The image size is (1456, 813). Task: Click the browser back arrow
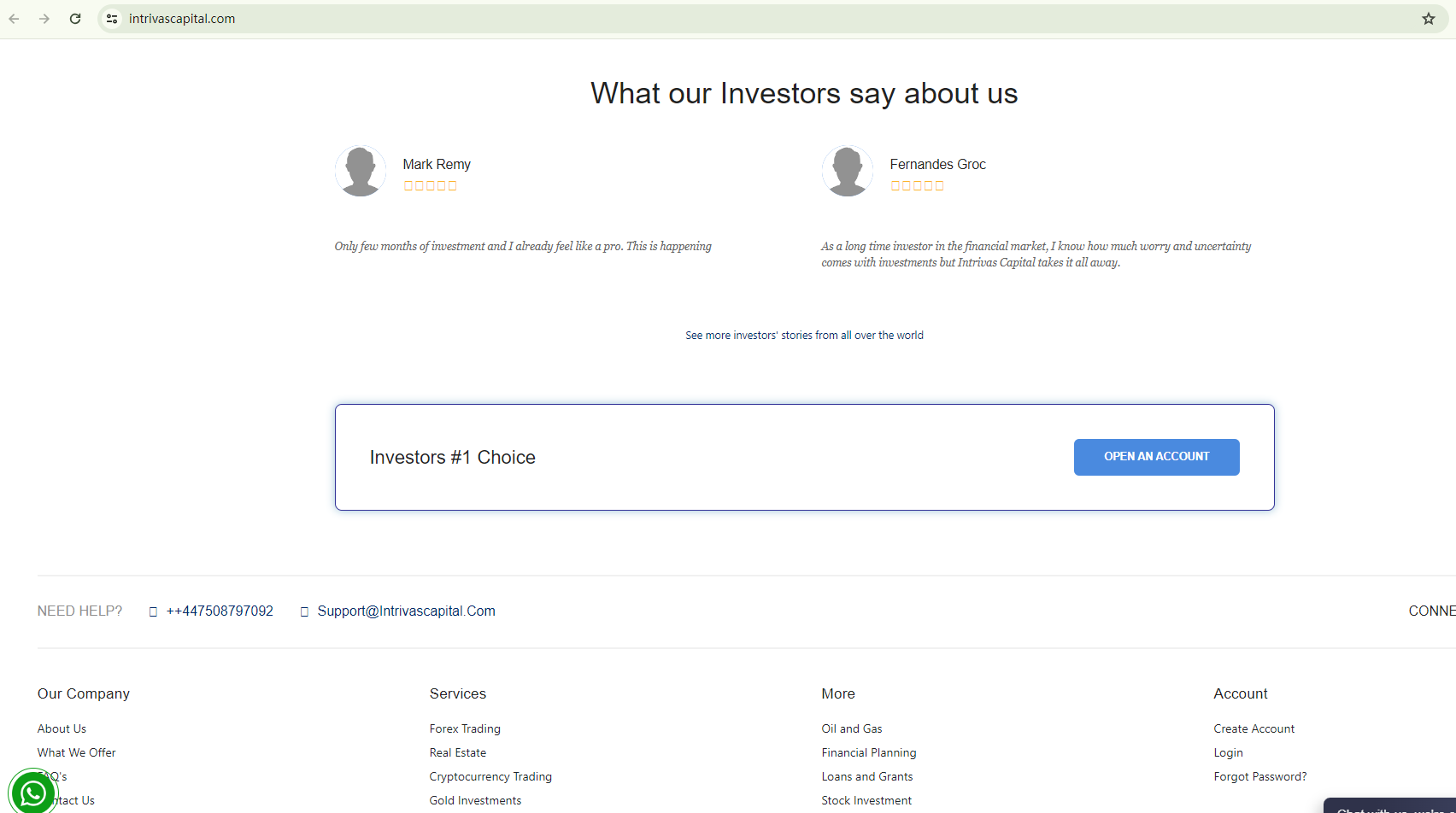pos(15,19)
